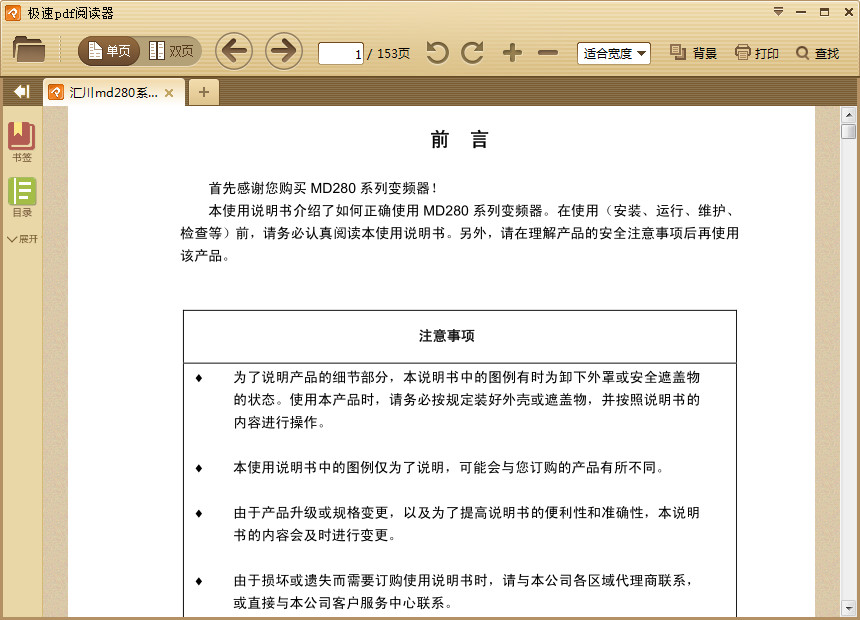This screenshot has width=860, height=620.
Task: Open the 目录 table of contents panel
Action: point(21,196)
